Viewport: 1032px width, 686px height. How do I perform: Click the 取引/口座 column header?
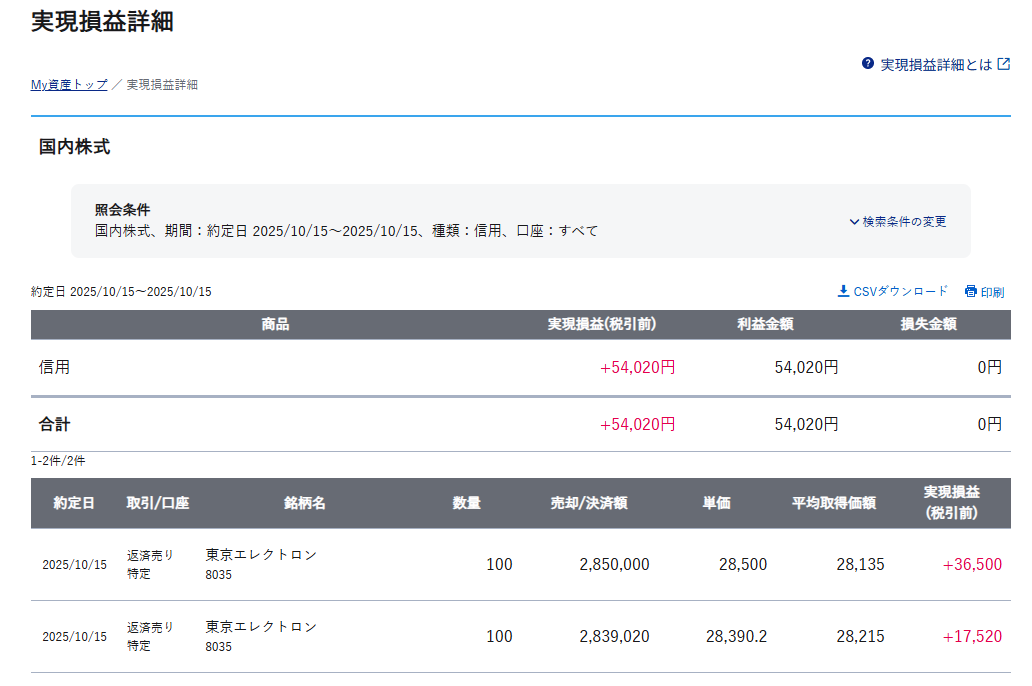tap(157, 503)
